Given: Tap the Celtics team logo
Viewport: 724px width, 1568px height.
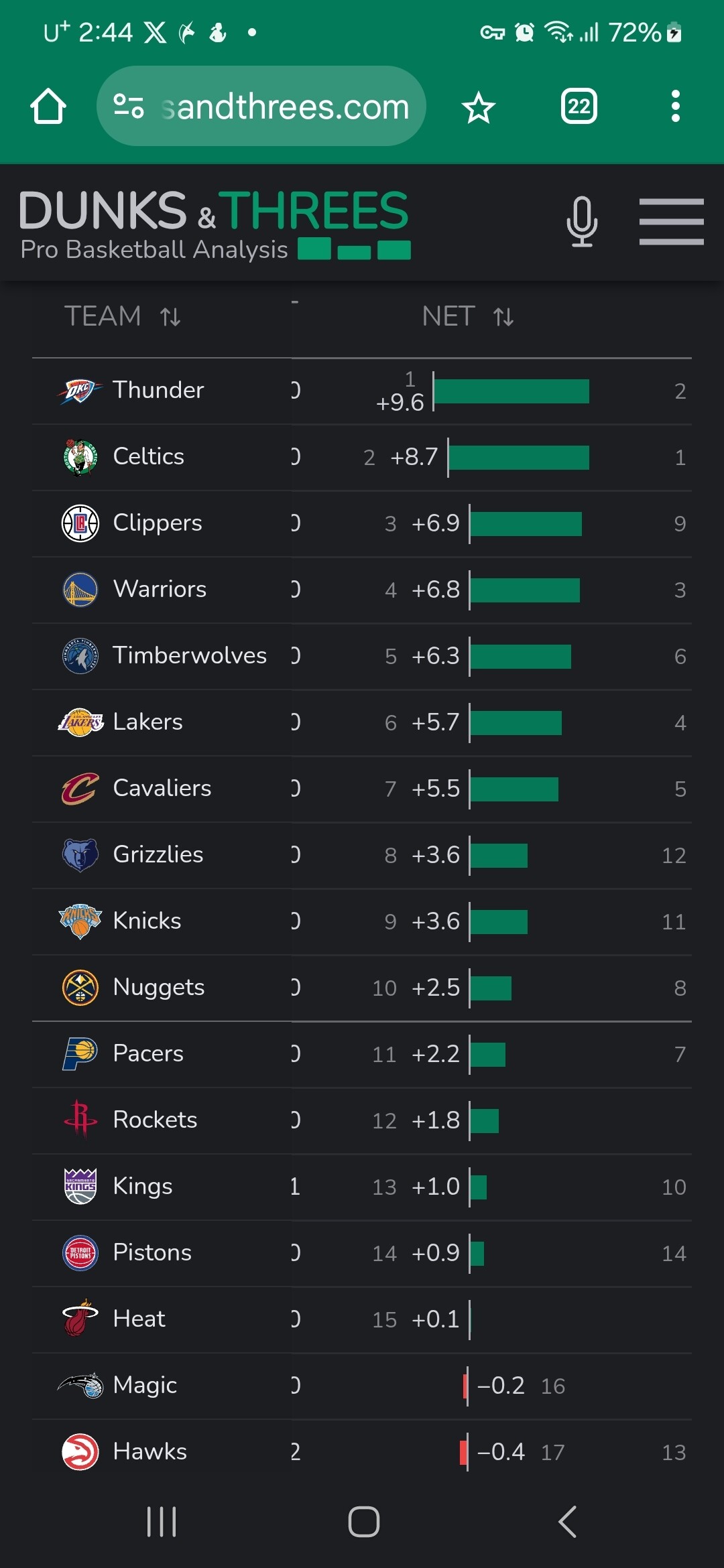Looking at the screenshot, I should click(80, 457).
